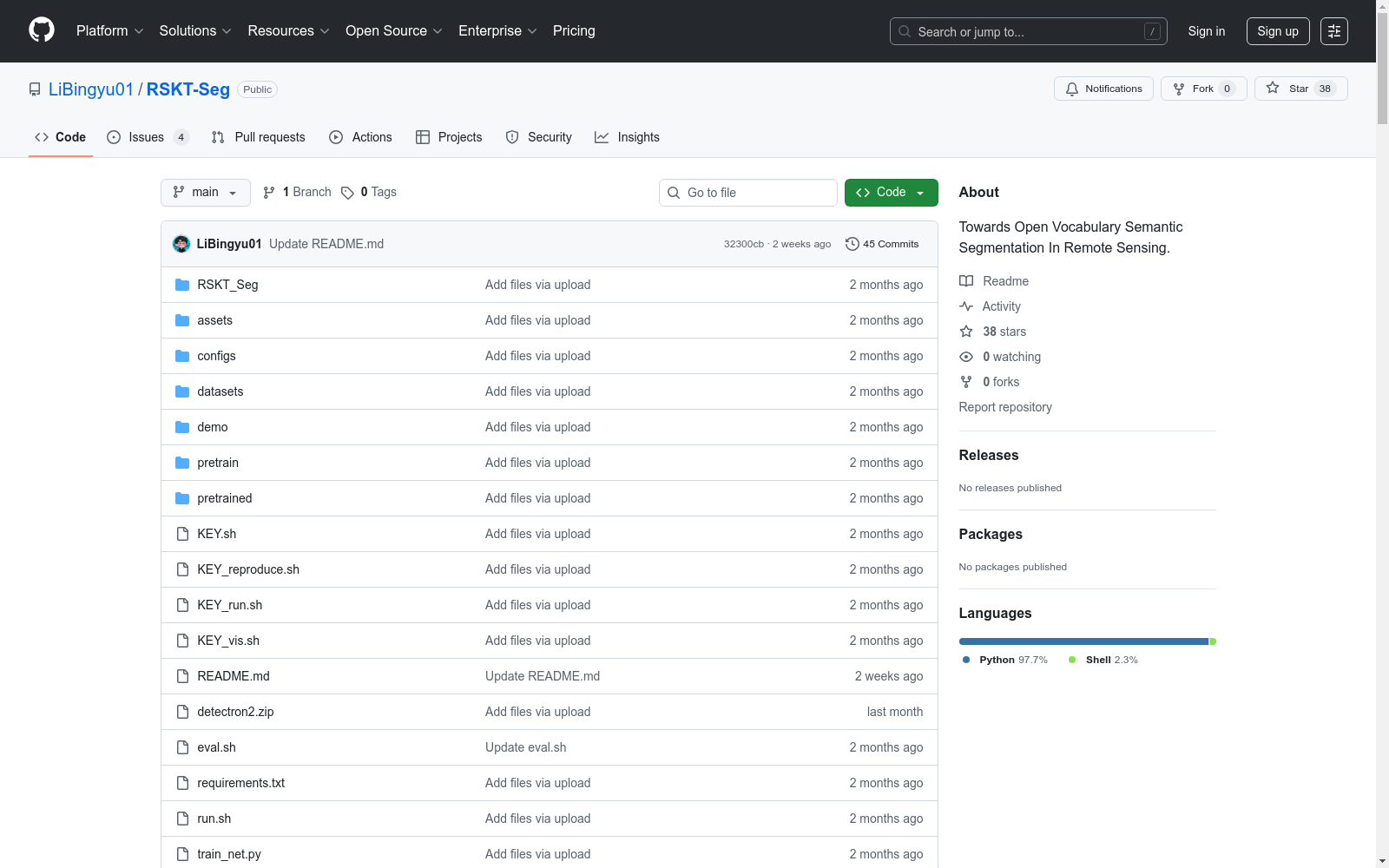Viewport: 1389px width, 868px height.
Task: Click the repository icon beside LiBingyu01
Action: [x=35, y=89]
